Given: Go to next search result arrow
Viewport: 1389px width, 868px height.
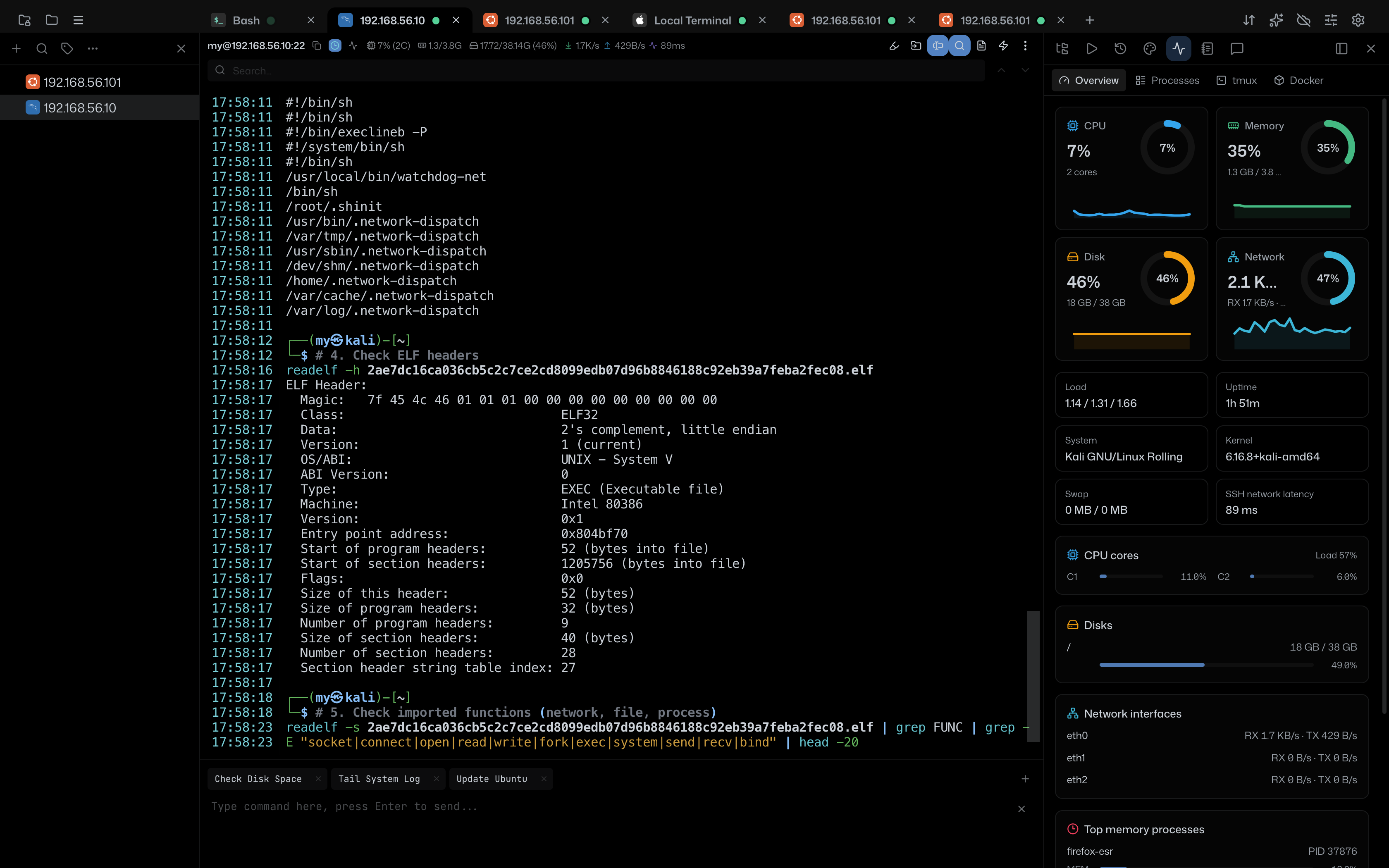Looking at the screenshot, I should 1025,70.
